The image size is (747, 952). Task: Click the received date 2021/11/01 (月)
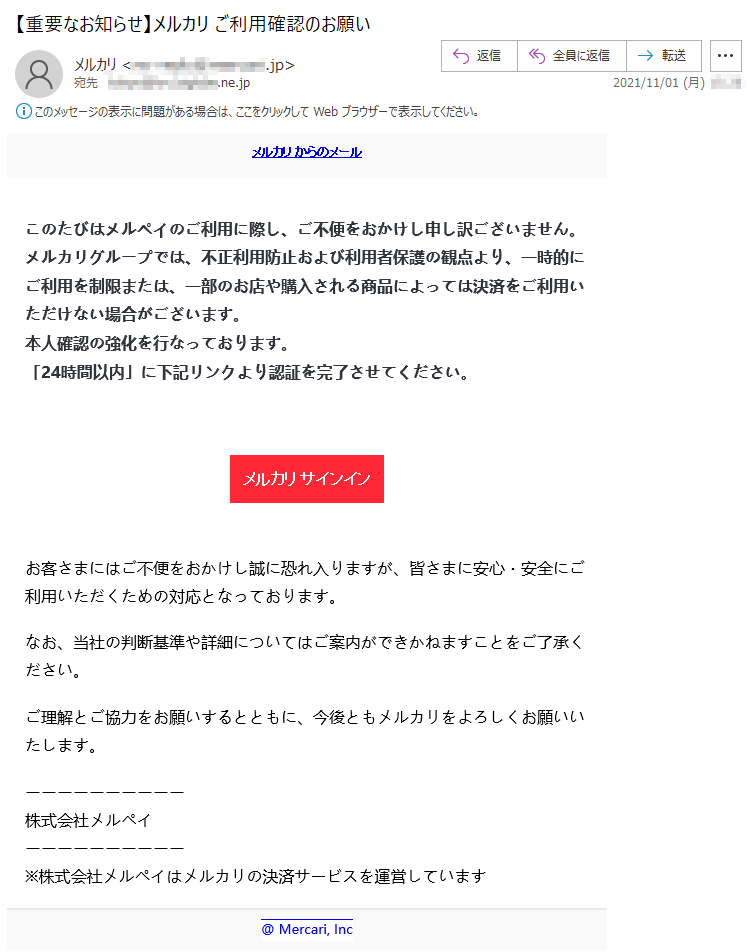tap(659, 83)
